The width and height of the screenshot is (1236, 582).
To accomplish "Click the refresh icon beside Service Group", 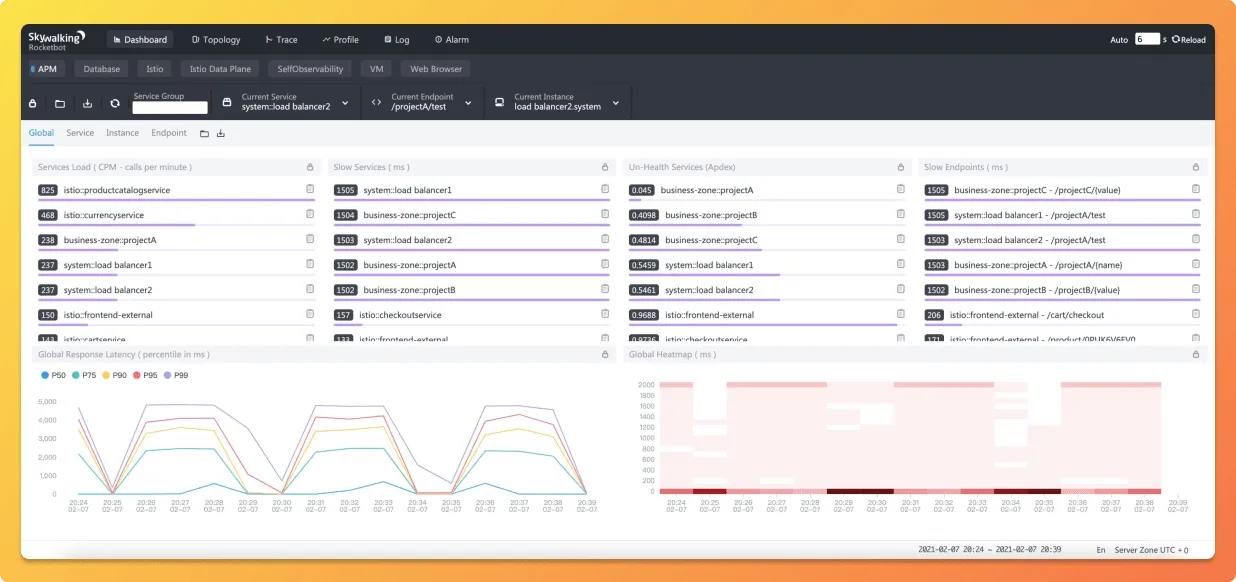I will (115, 103).
